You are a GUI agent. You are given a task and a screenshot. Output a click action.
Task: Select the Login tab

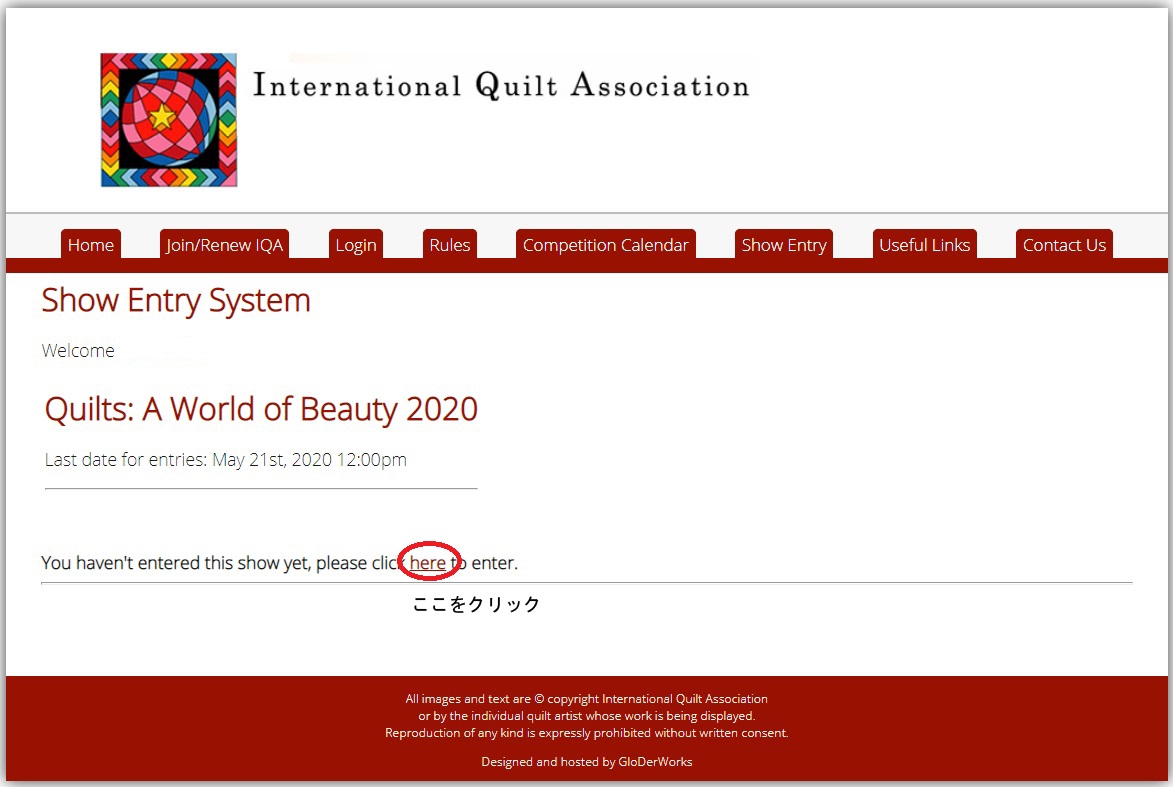click(356, 245)
